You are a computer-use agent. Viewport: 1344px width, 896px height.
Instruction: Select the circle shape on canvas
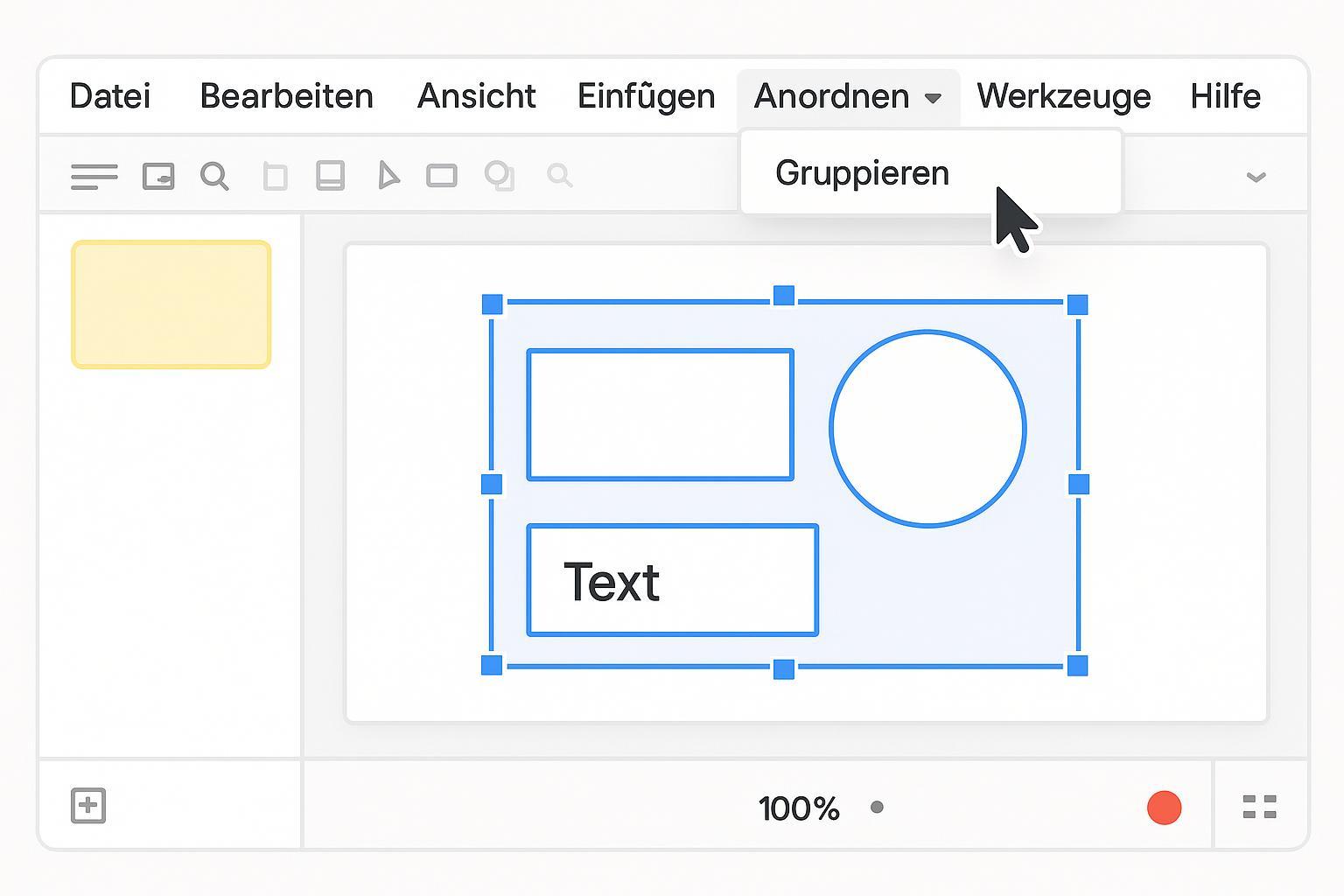927,429
